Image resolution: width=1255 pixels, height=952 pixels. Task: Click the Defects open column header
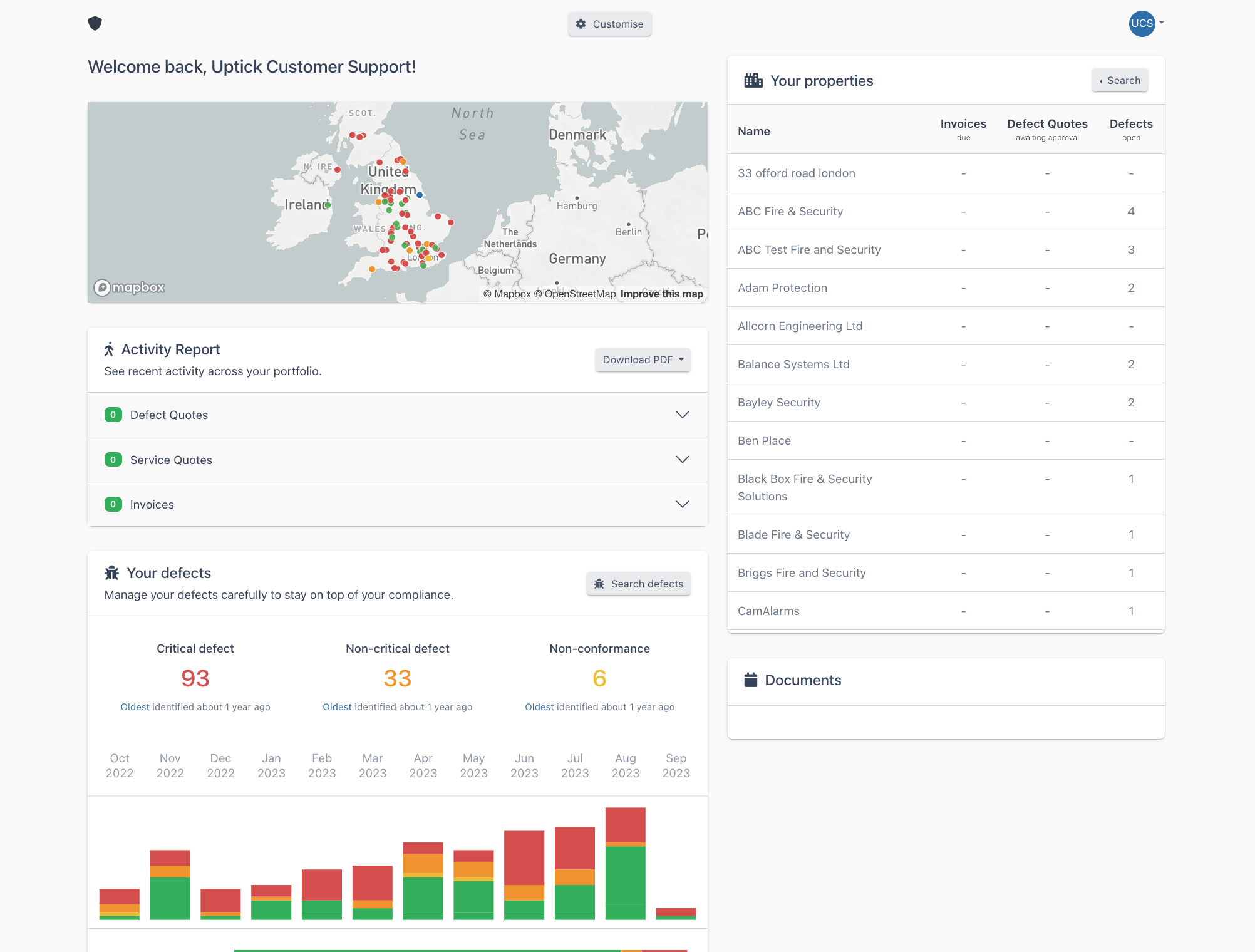pos(1131,130)
